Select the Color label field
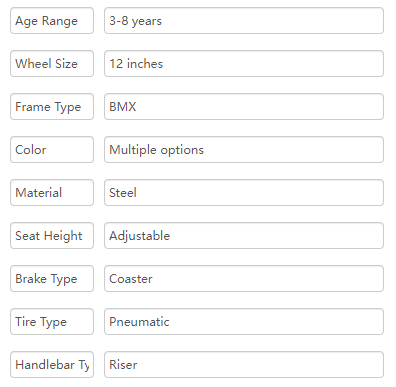 pos(52,150)
